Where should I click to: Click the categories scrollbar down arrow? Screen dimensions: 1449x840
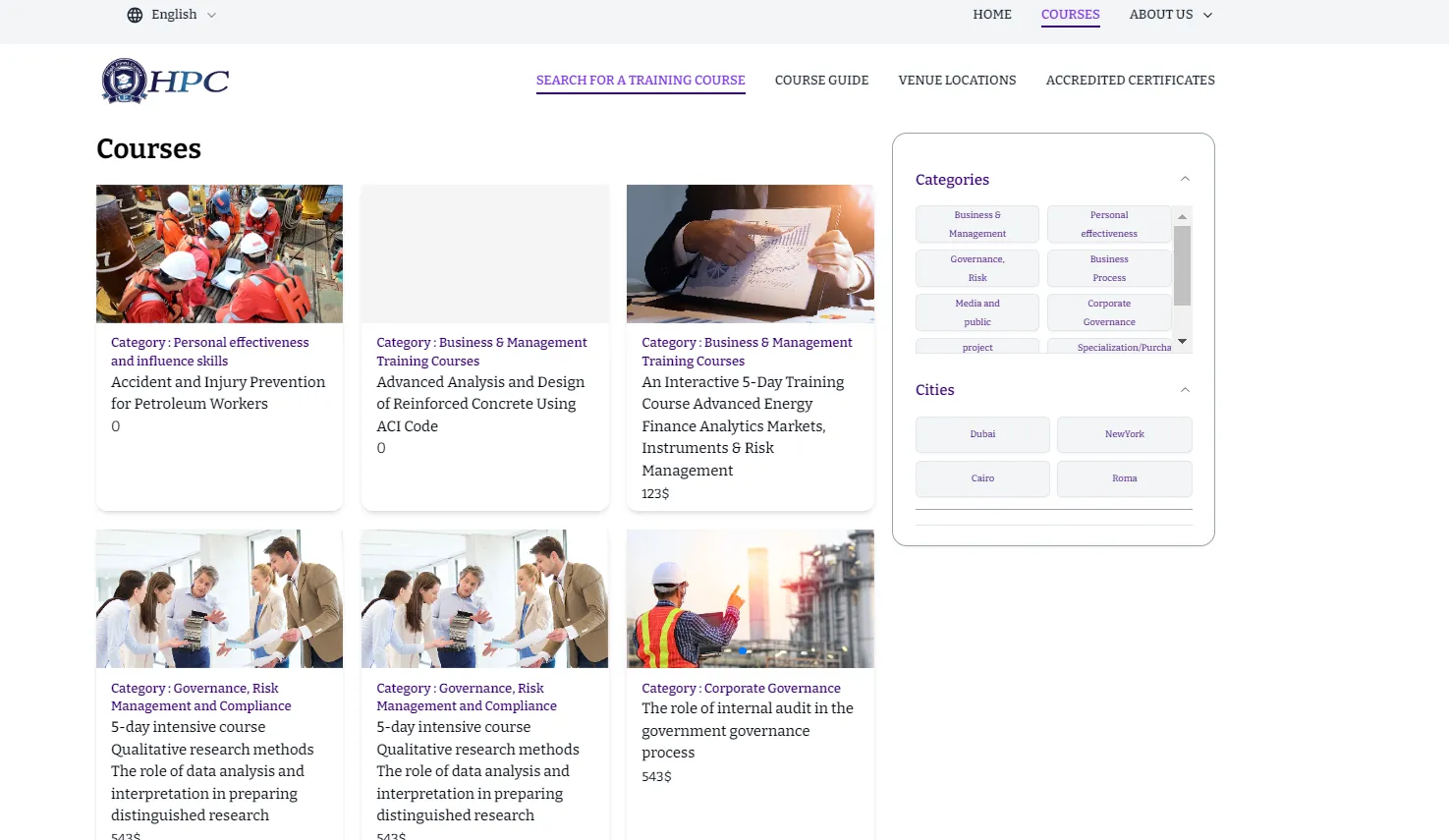(1183, 341)
